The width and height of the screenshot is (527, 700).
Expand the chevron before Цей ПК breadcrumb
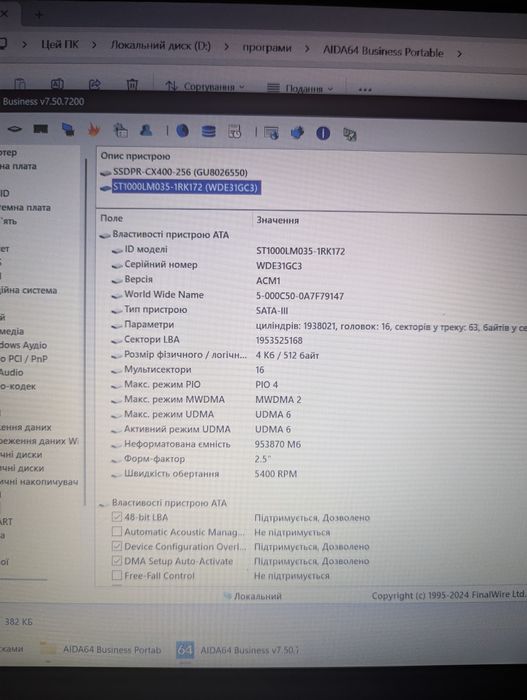point(25,44)
